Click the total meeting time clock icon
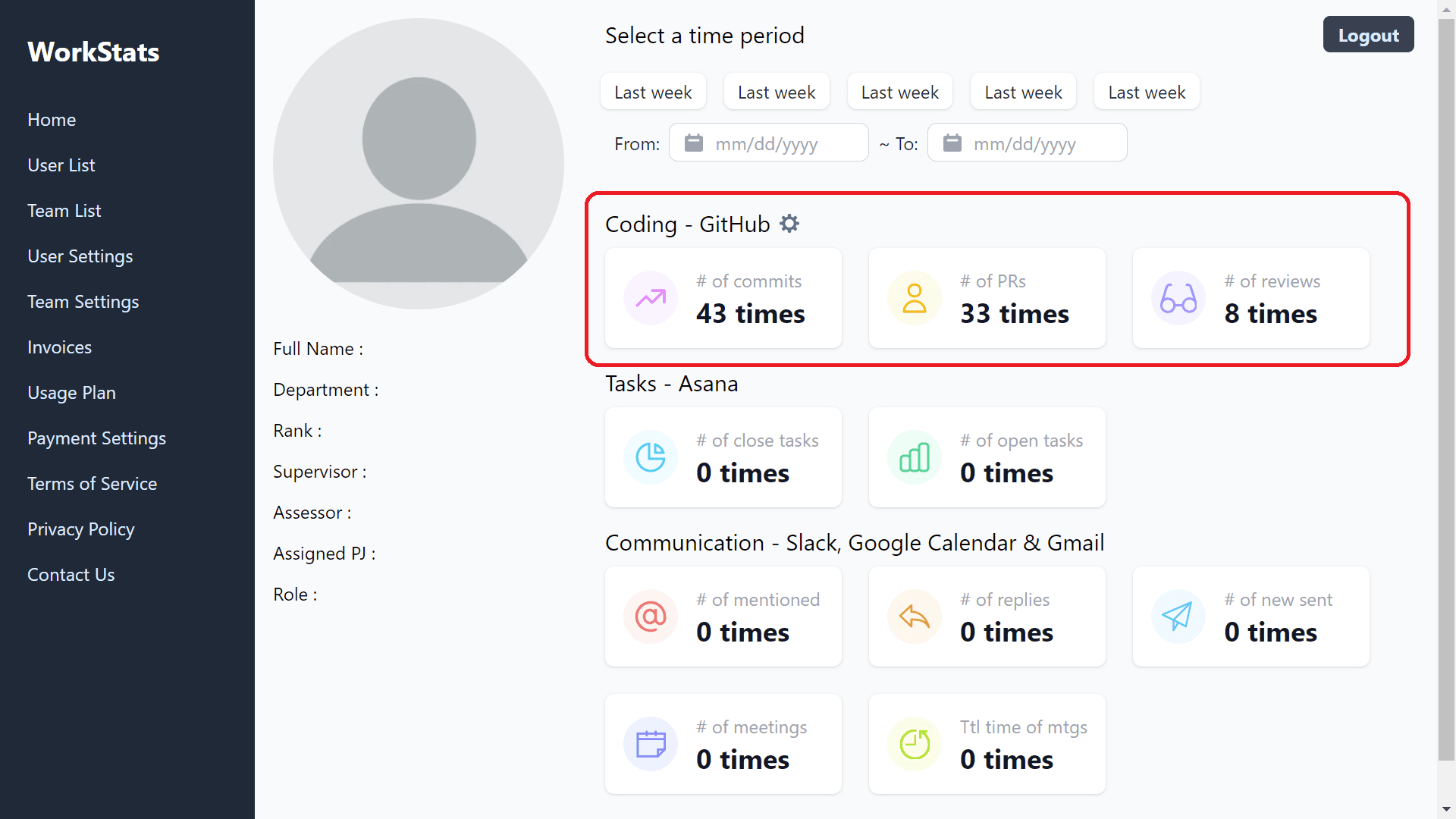The width and height of the screenshot is (1456, 819). 915,744
